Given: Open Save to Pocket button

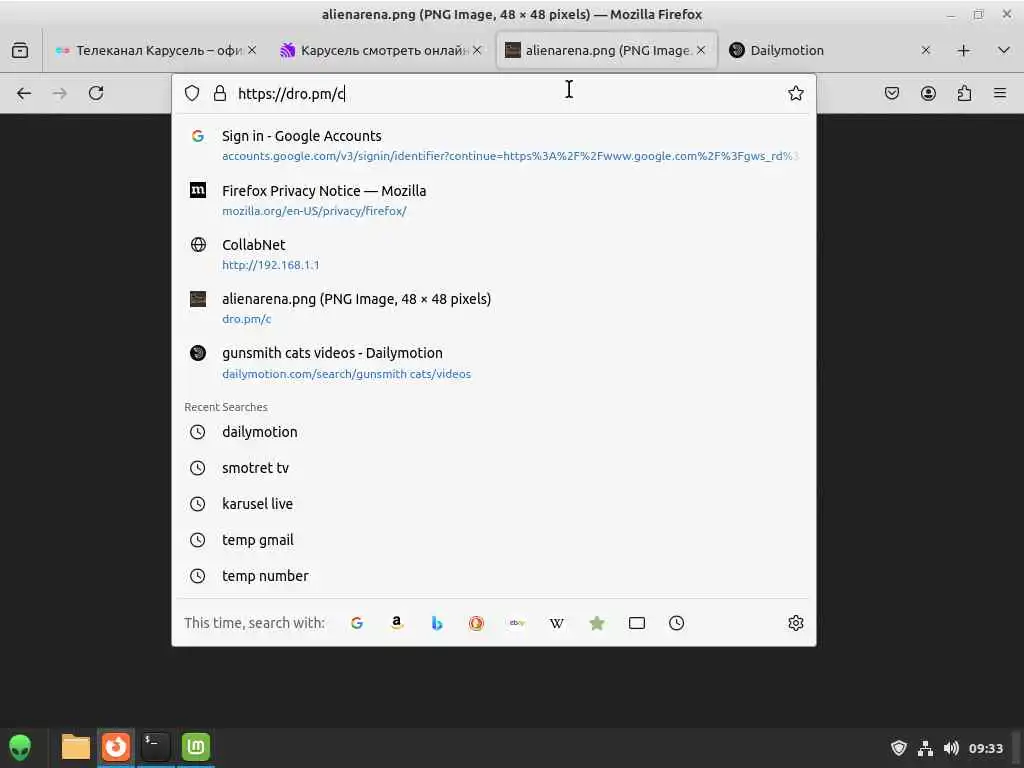Looking at the screenshot, I should coord(891,93).
